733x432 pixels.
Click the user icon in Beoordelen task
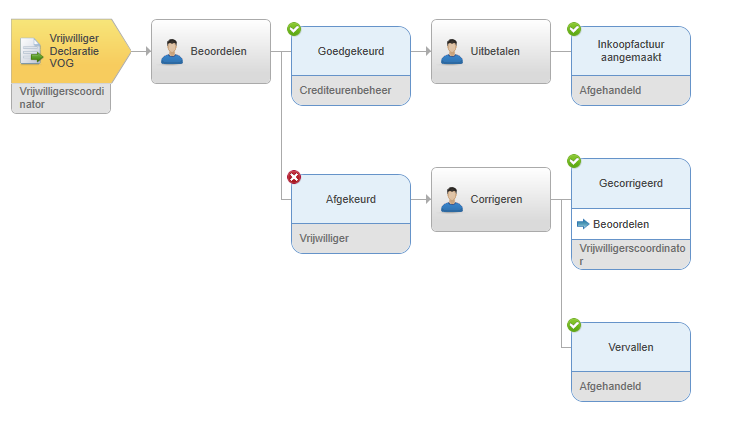pos(172,51)
